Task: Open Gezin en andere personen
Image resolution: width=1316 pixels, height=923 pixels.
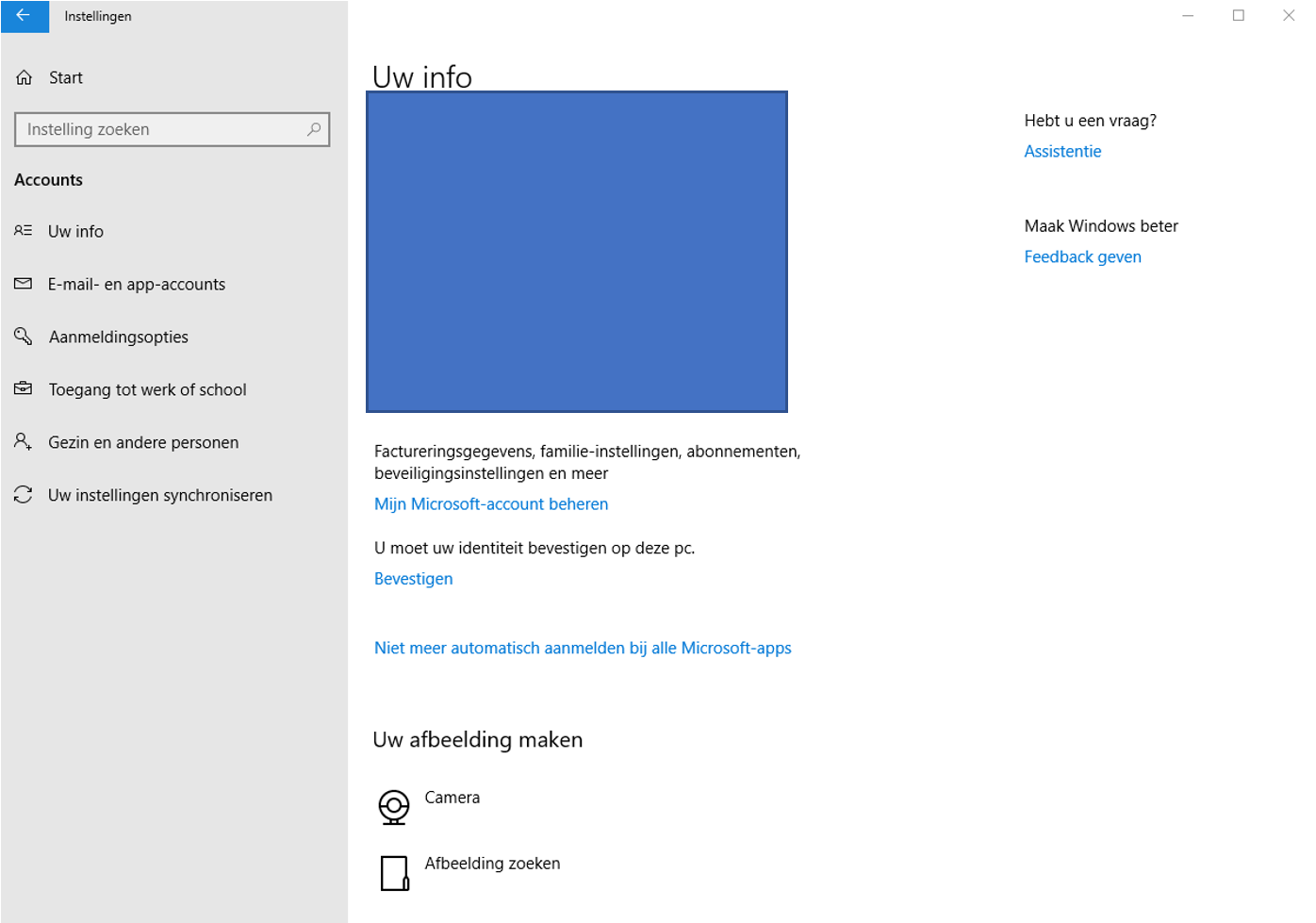Action: (x=143, y=442)
